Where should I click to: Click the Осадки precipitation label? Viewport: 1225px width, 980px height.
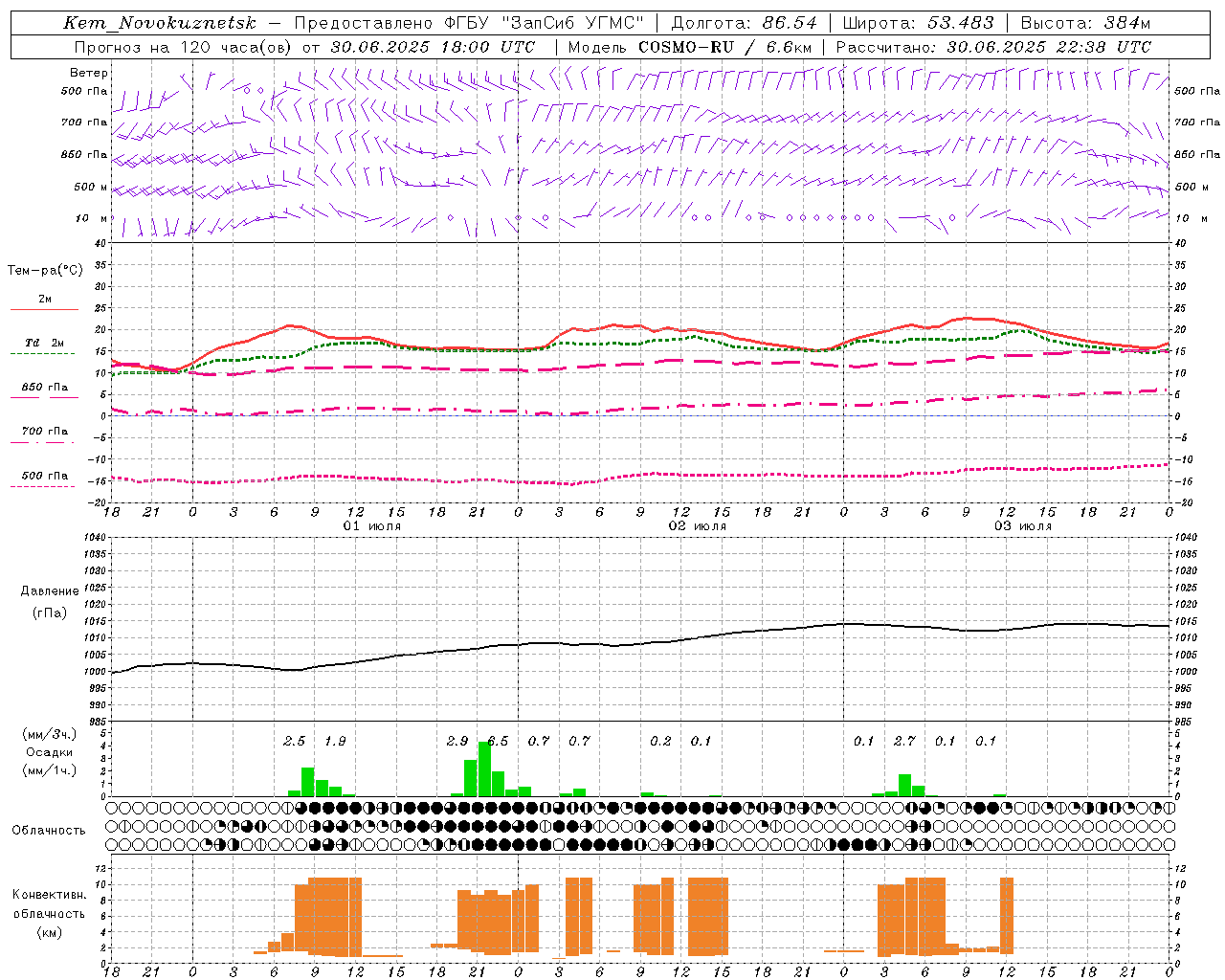49,752
